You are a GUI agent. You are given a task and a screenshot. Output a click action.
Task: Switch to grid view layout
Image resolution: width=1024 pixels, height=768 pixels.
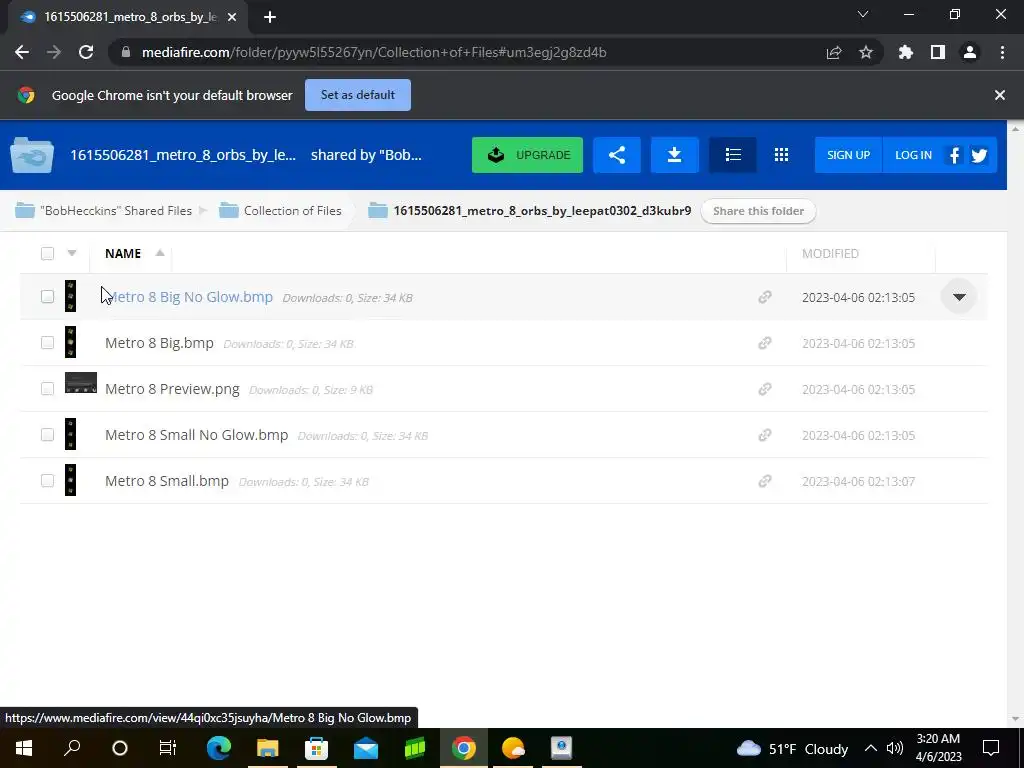pyautogui.click(x=781, y=155)
